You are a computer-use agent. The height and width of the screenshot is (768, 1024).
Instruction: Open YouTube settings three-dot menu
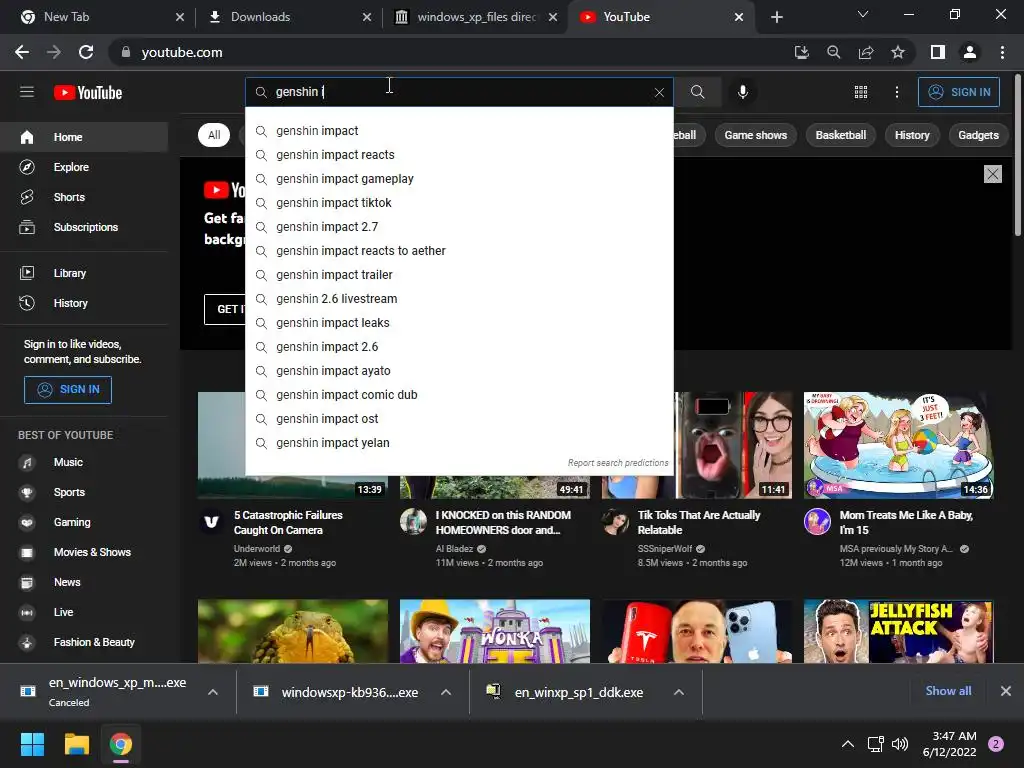(897, 92)
